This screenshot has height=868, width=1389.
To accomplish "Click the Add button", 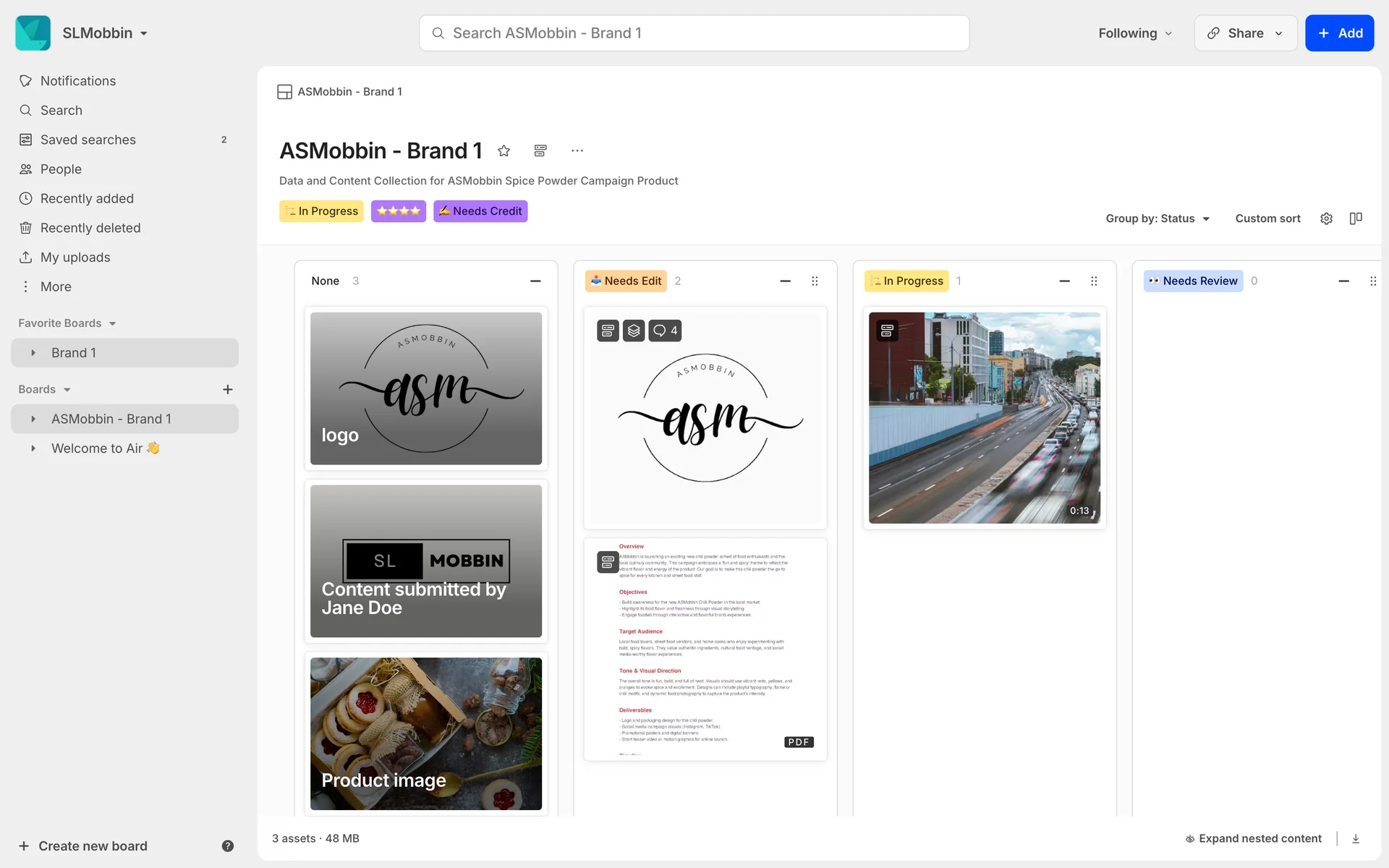I will coord(1339,33).
